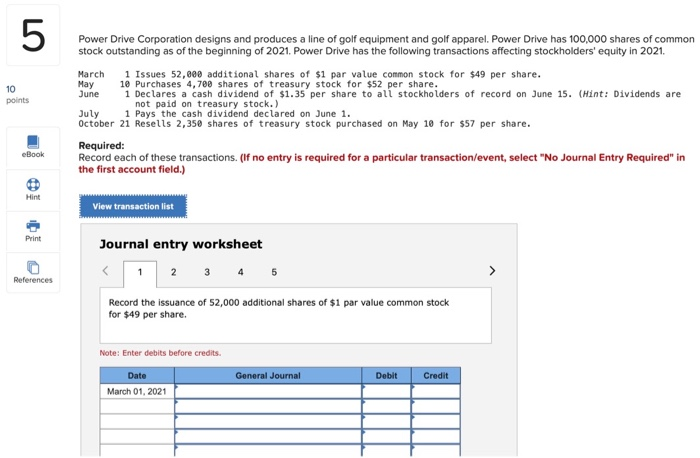Image resolution: width=700 pixels, height=458 pixels.
Task: Click the Credit field in March 01 row
Action: [x=436, y=391]
